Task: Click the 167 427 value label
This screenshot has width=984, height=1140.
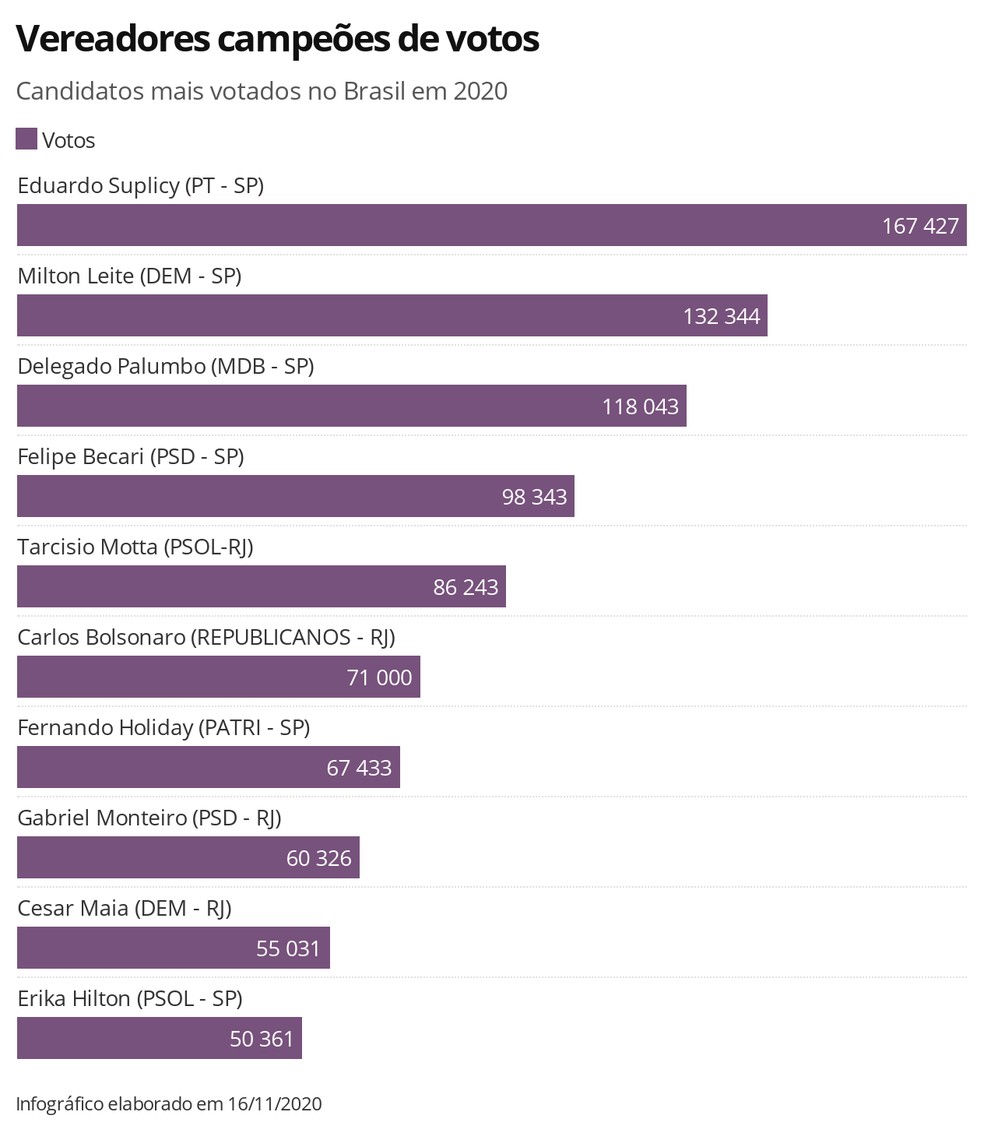Action: pyautogui.click(x=920, y=226)
